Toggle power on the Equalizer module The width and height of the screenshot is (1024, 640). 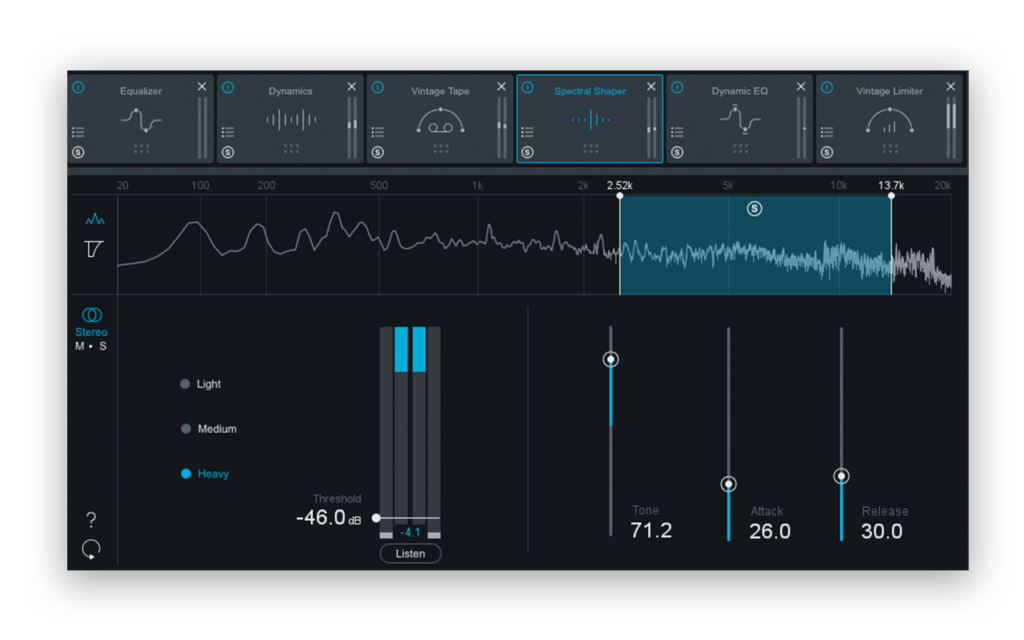coord(78,87)
